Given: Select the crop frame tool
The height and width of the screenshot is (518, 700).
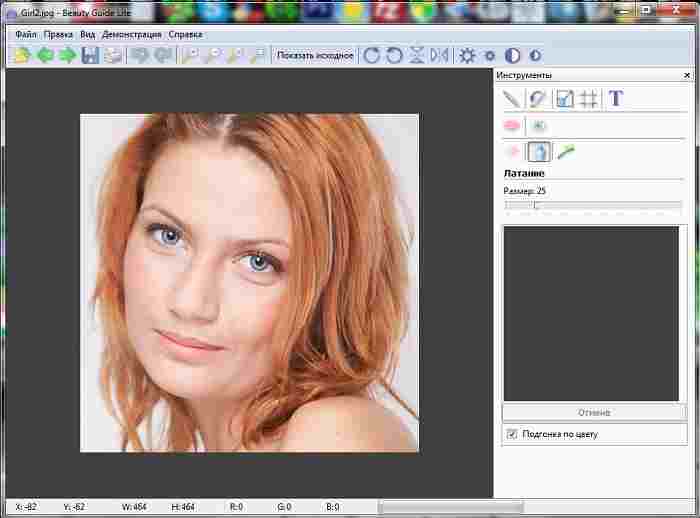Looking at the screenshot, I should pyautogui.click(x=564, y=99).
